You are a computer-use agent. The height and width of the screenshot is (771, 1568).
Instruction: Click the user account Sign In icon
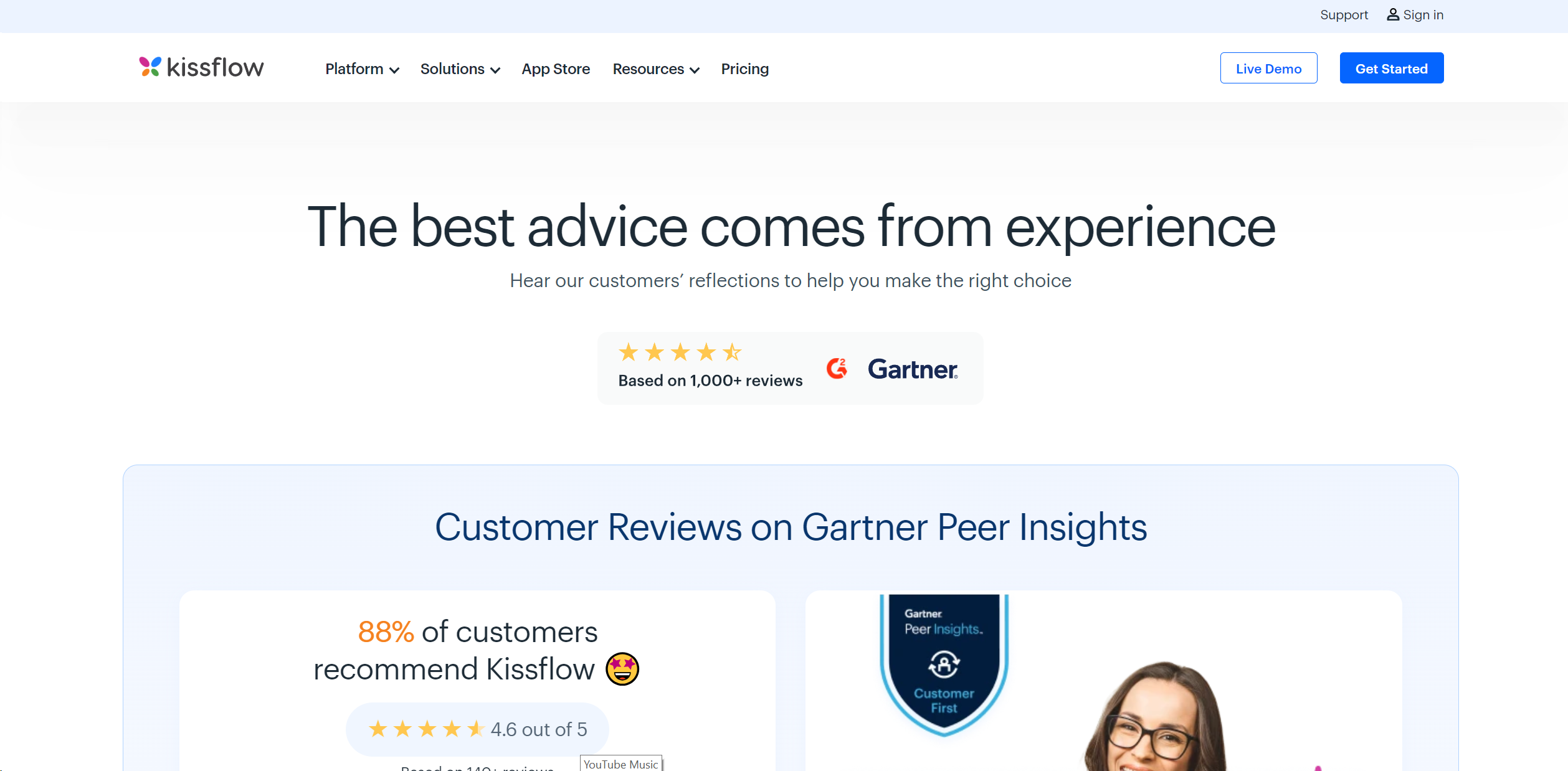coord(1391,15)
